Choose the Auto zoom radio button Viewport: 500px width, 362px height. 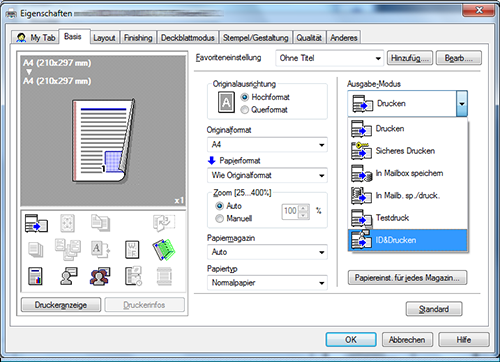(x=219, y=206)
